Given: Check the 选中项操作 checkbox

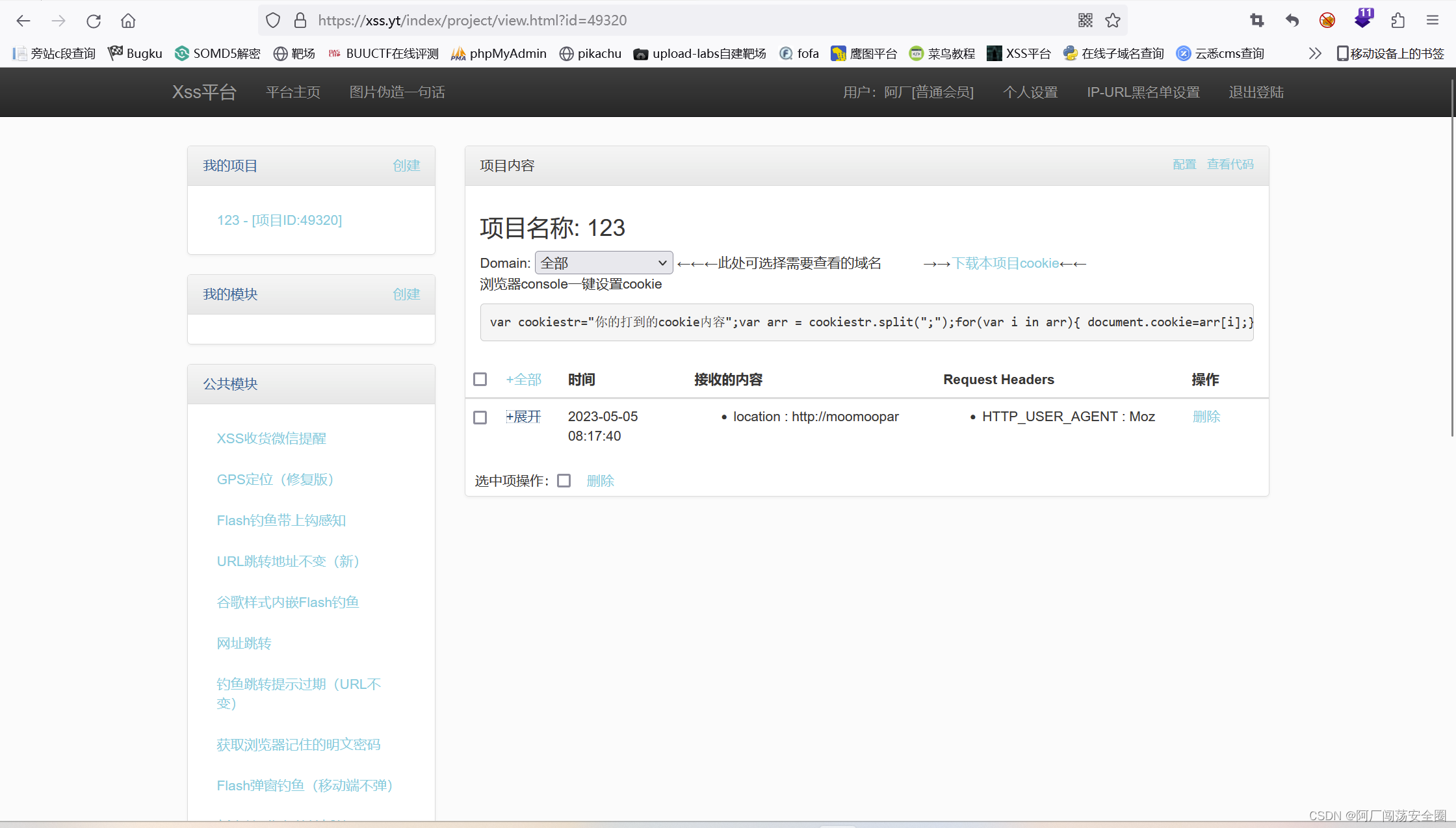Looking at the screenshot, I should pos(564,480).
